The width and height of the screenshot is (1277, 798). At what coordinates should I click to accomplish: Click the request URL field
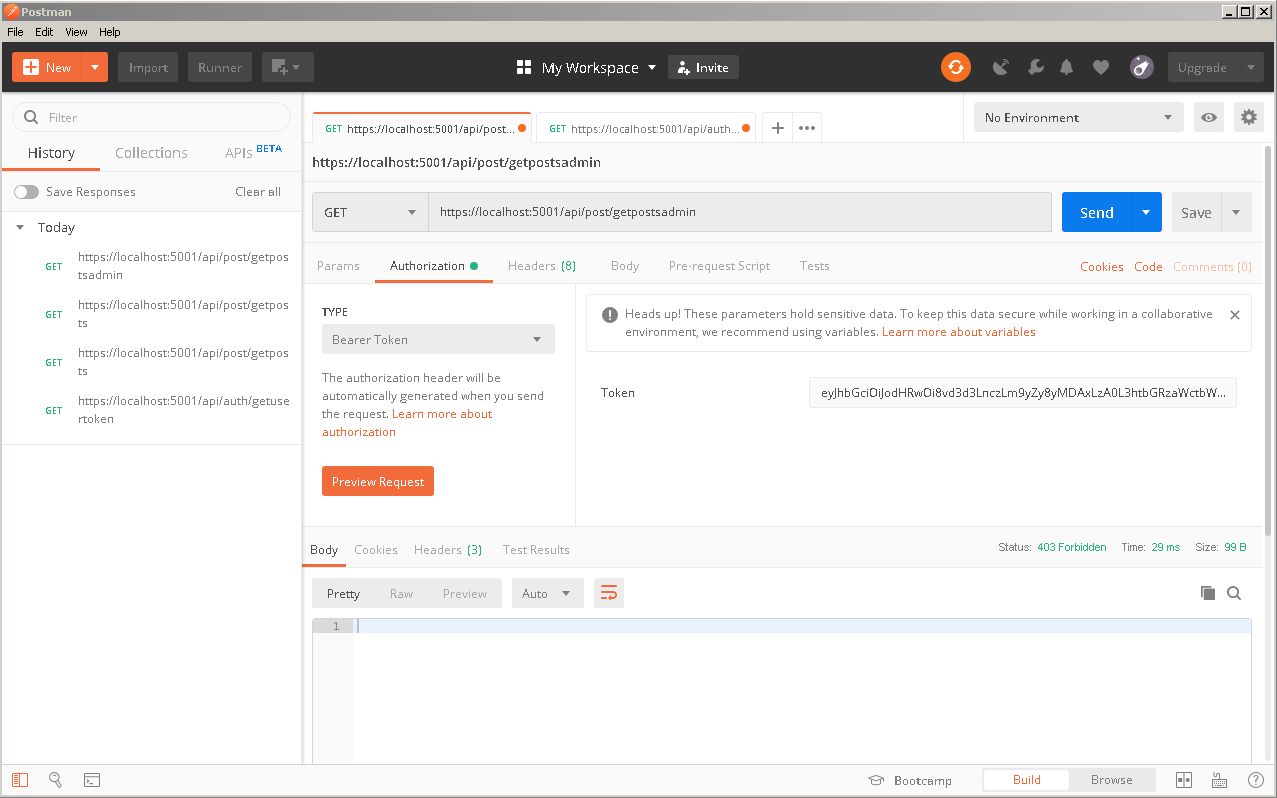[740, 212]
